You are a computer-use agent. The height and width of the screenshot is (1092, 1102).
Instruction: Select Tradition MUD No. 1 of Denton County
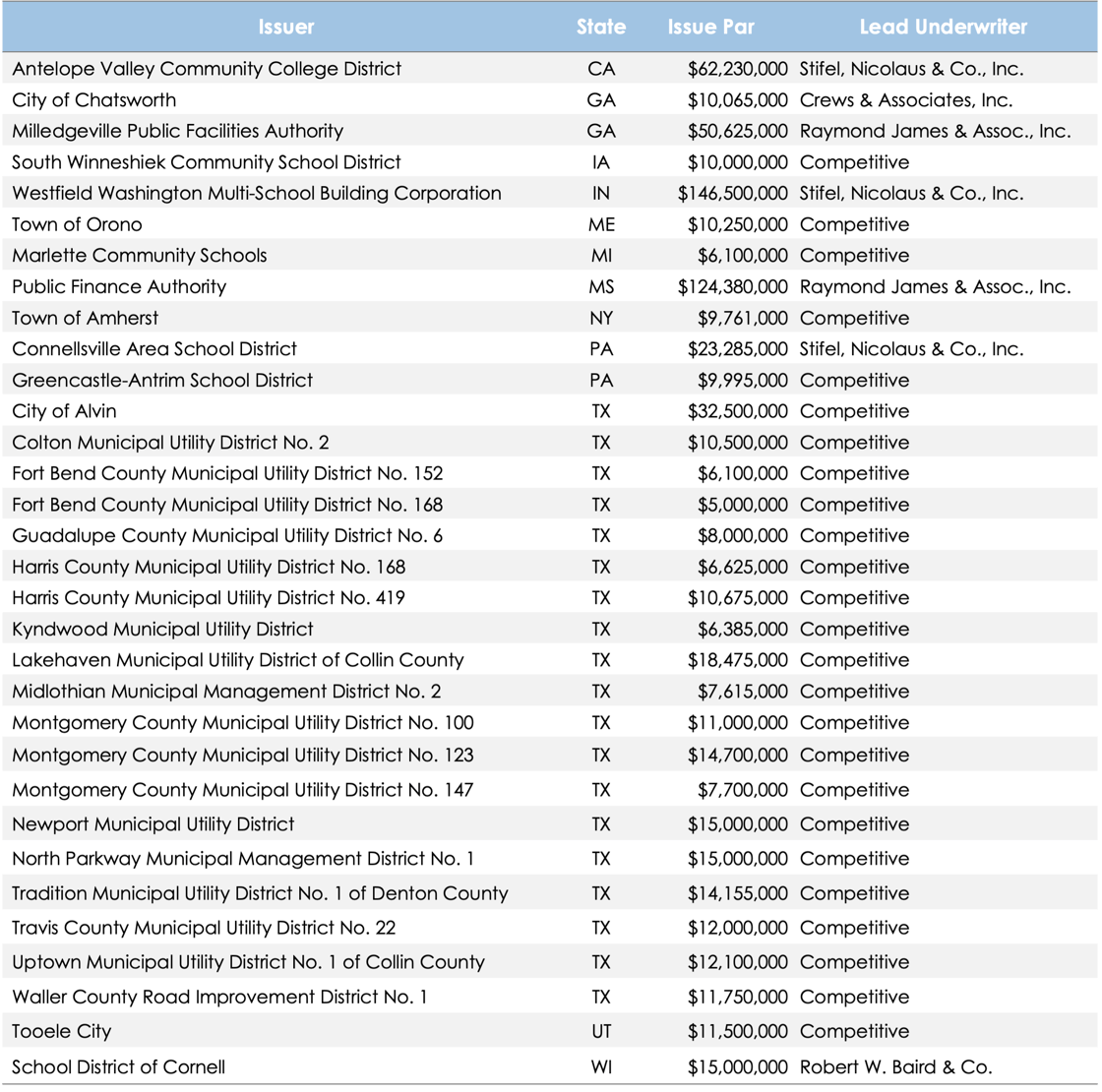tap(260, 893)
